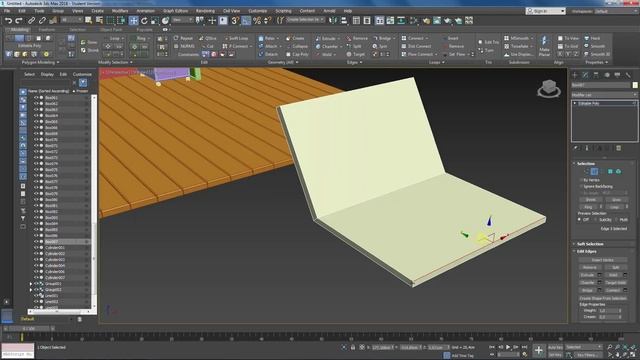The height and width of the screenshot is (360, 640).
Task: Open the Material Editor icon
Action: click(x=413, y=20)
